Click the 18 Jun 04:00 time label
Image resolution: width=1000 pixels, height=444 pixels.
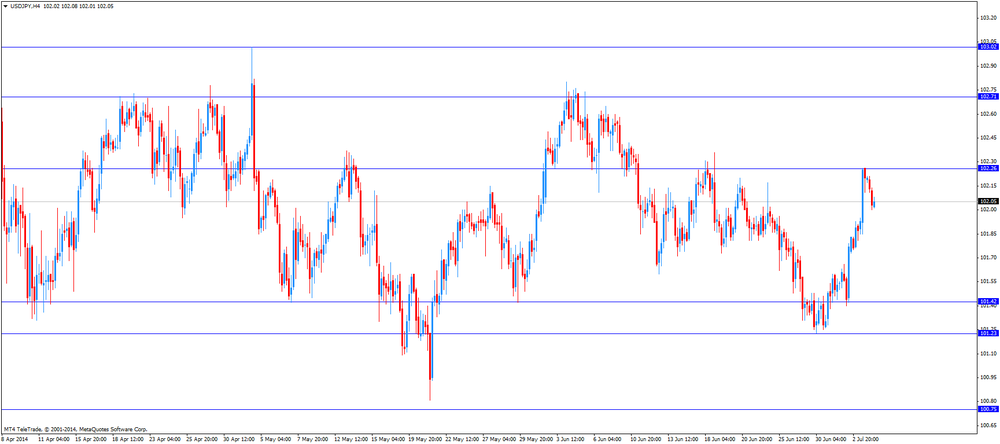click(x=721, y=440)
